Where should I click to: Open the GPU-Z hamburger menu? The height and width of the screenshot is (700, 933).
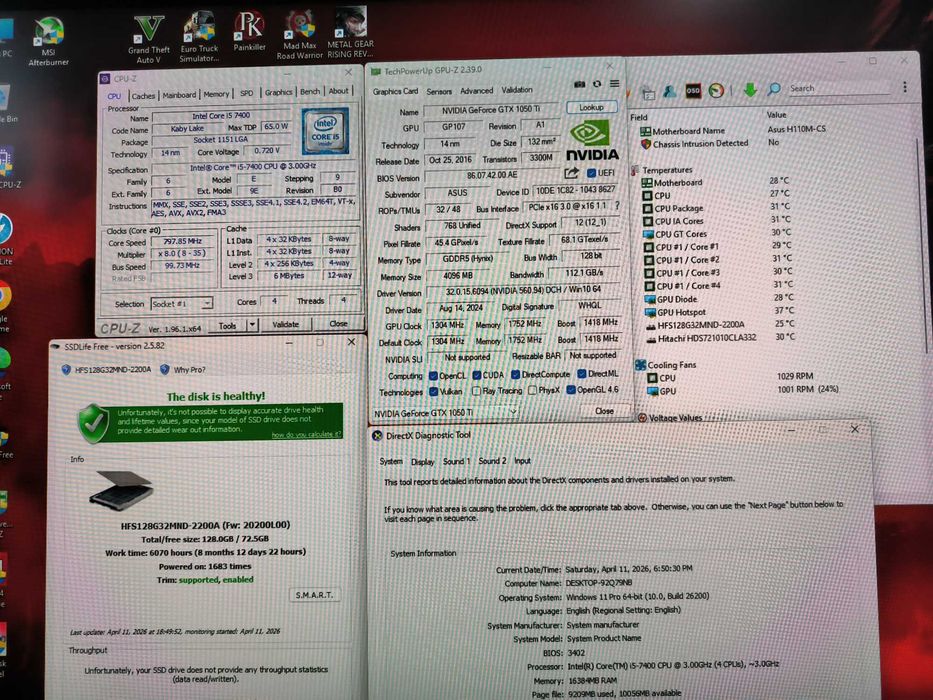click(x=615, y=83)
